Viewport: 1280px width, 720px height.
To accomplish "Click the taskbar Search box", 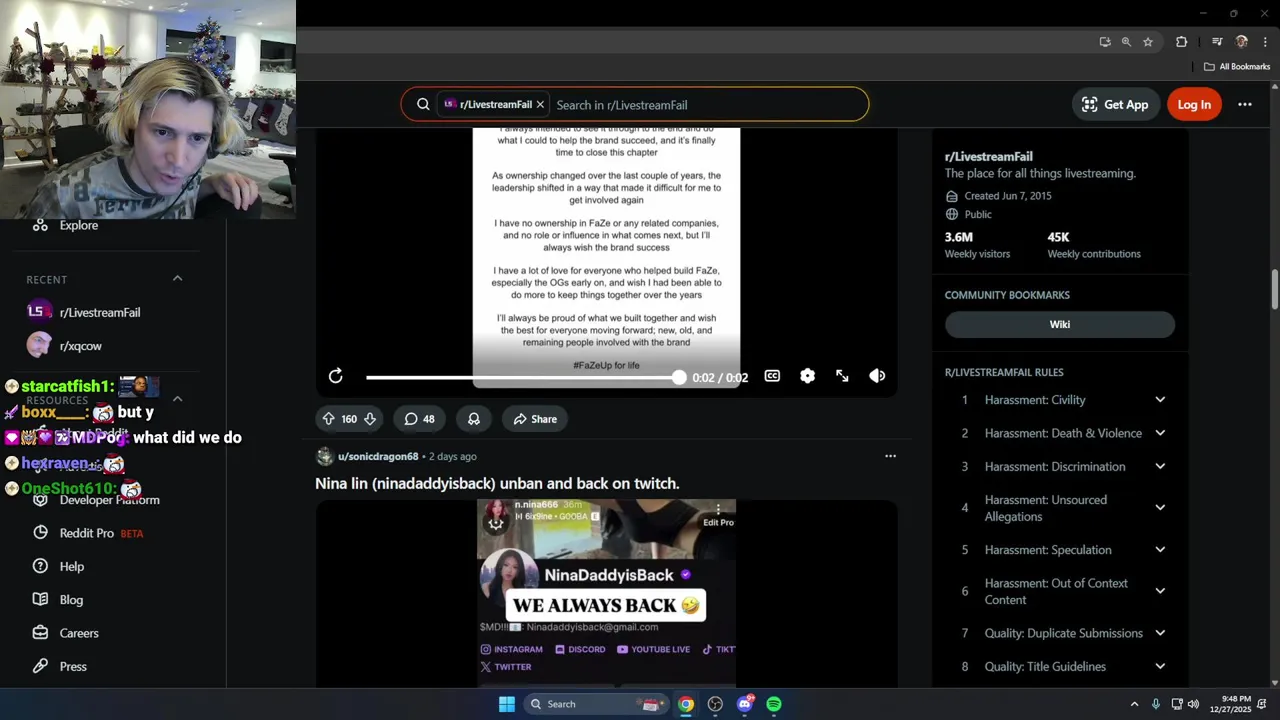I will [596, 704].
